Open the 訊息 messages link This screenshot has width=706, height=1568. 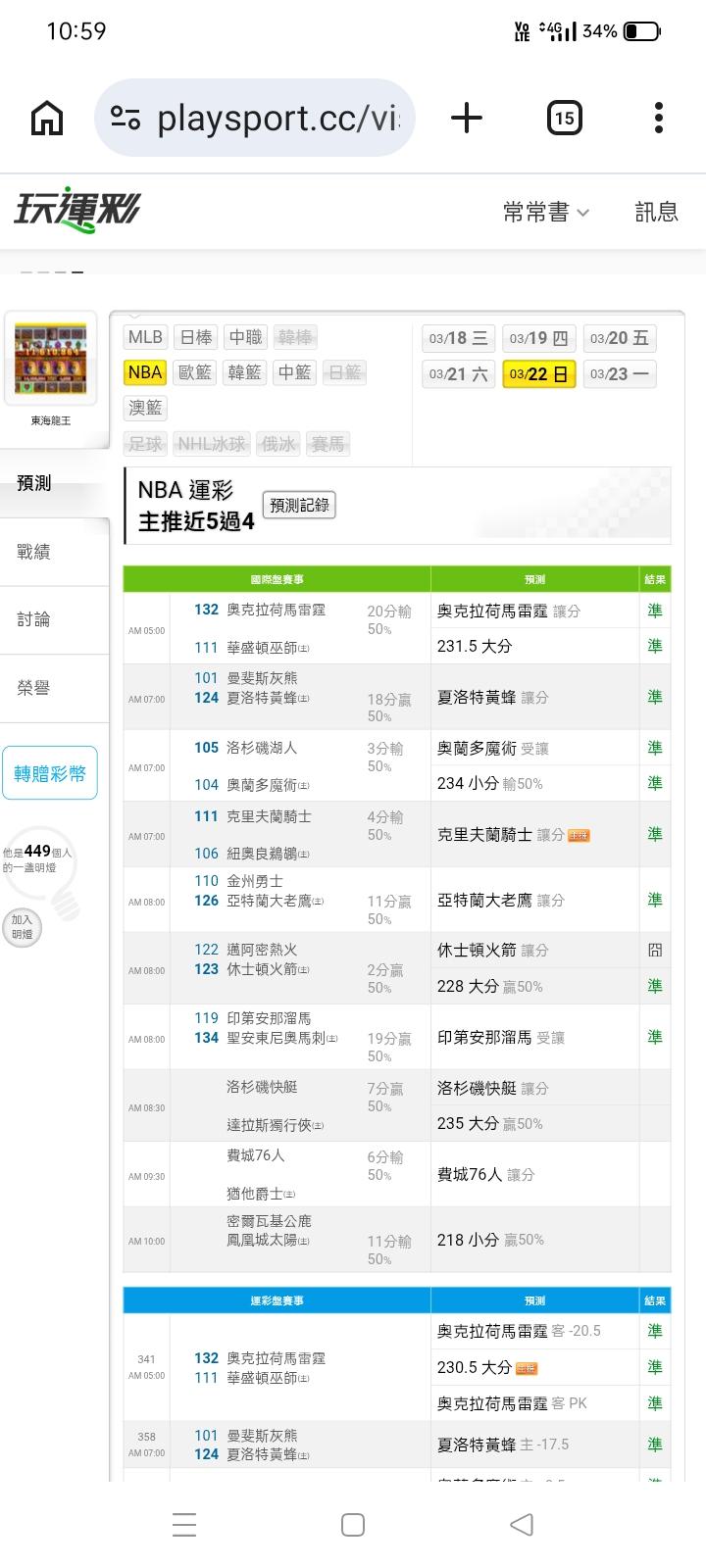pyautogui.click(x=656, y=212)
